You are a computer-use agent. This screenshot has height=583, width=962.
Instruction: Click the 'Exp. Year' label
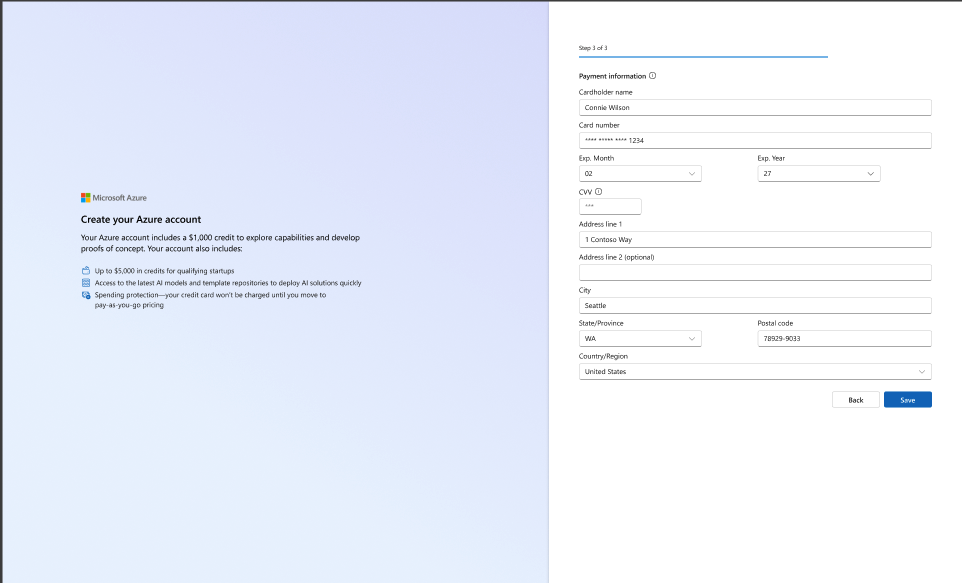pos(771,158)
